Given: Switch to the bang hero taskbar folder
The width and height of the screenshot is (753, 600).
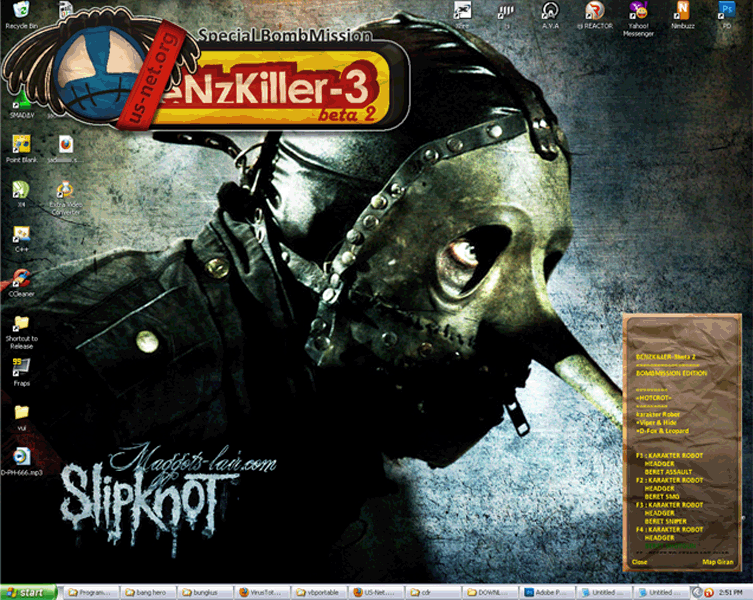Looking at the screenshot, I should tap(147, 593).
